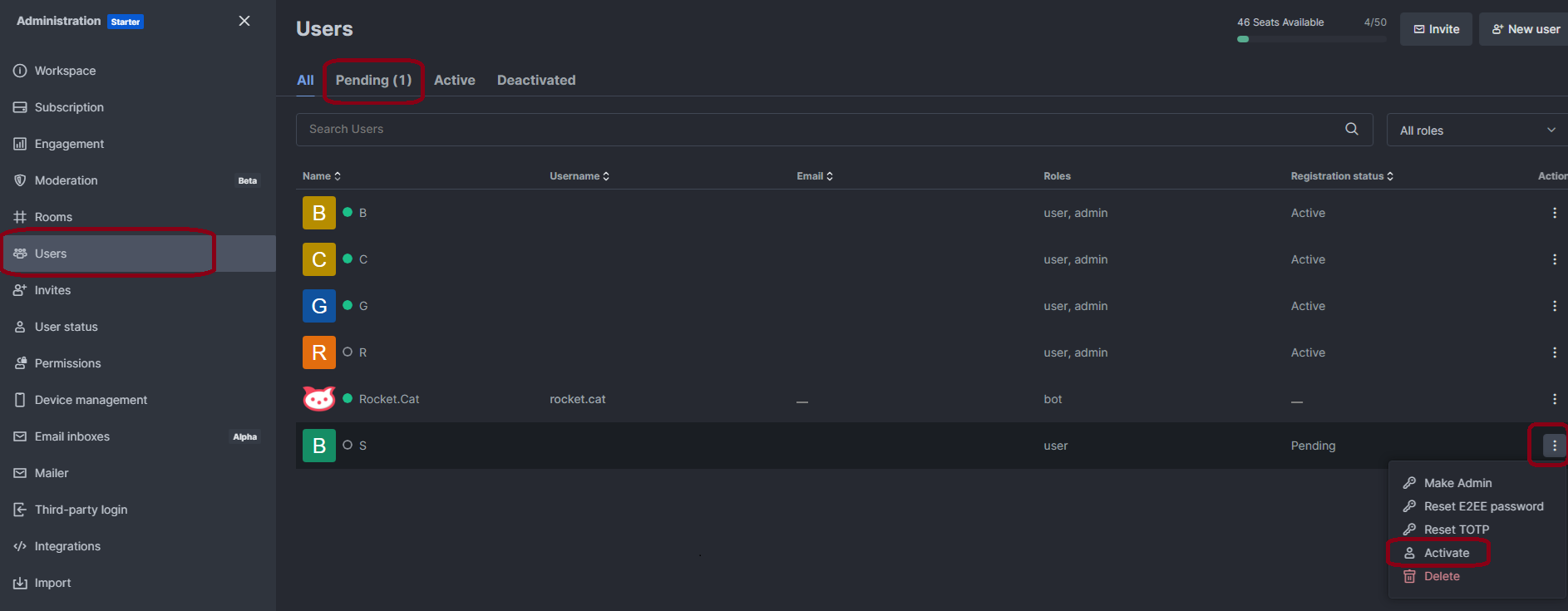Screen dimensions: 1568x611
Task: Open the Workspace admin section
Action: [x=65, y=71]
